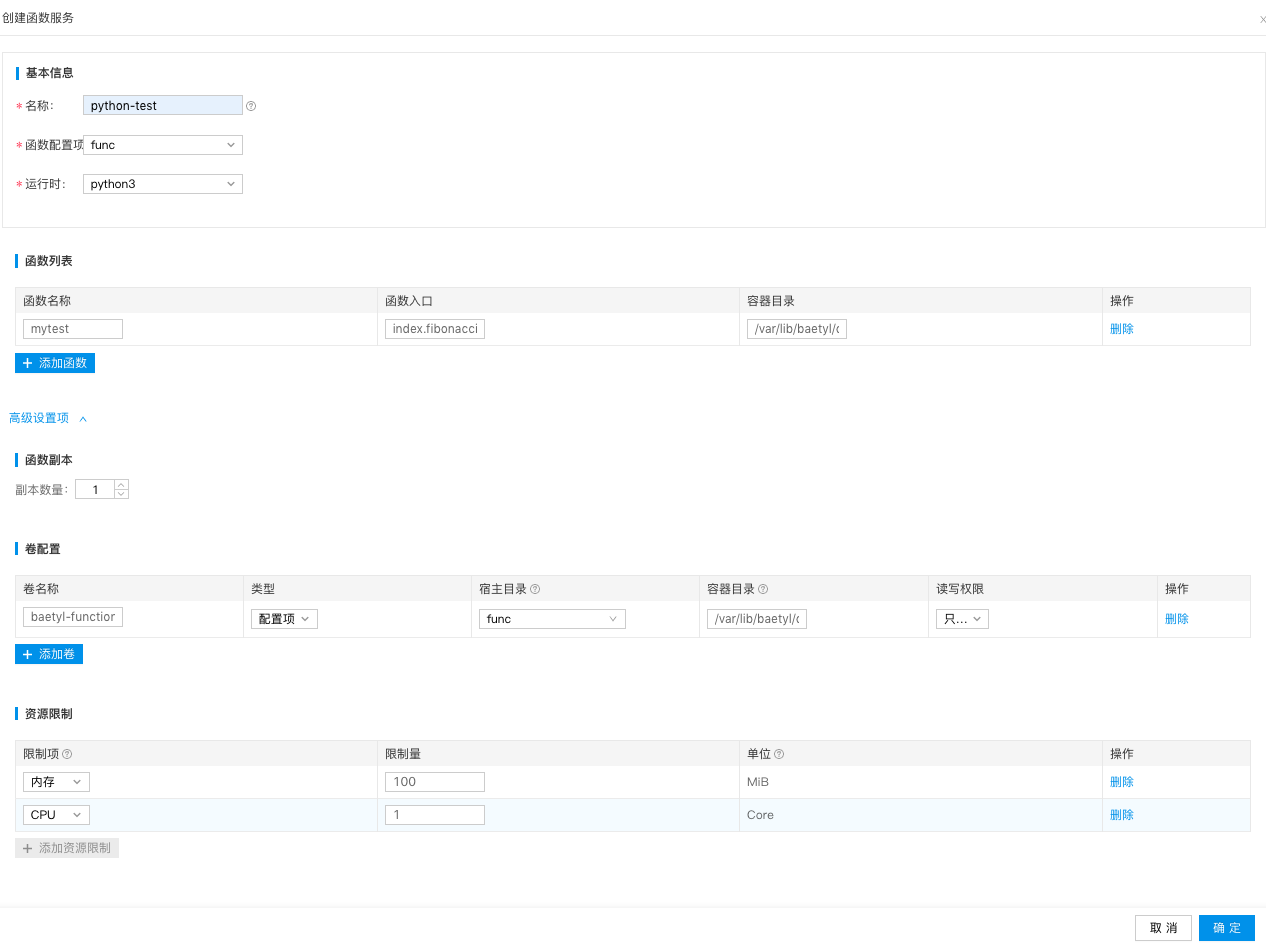Viewport: 1266px width, 945px height.
Task: Click the MiB unit text
Action: tap(758, 782)
